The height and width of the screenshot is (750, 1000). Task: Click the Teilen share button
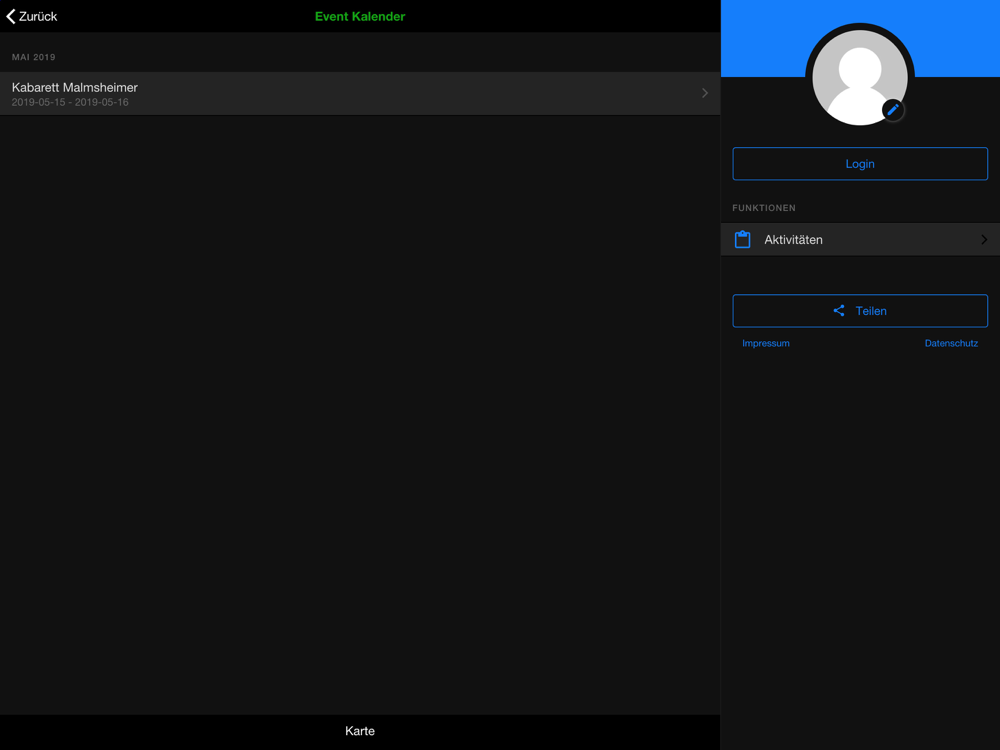[860, 311]
